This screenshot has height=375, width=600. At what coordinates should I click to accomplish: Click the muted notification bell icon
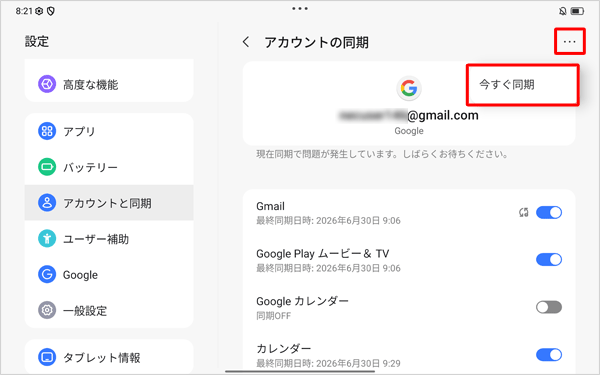tap(562, 11)
